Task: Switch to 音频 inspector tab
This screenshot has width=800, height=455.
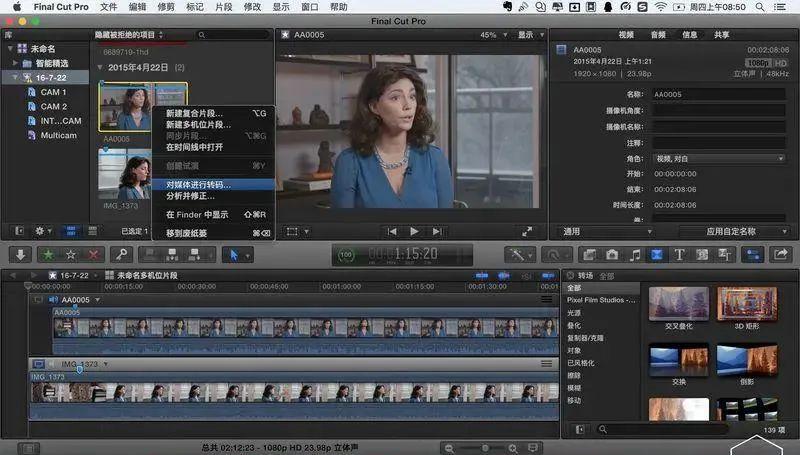Action: pyautogui.click(x=658, y=35)
